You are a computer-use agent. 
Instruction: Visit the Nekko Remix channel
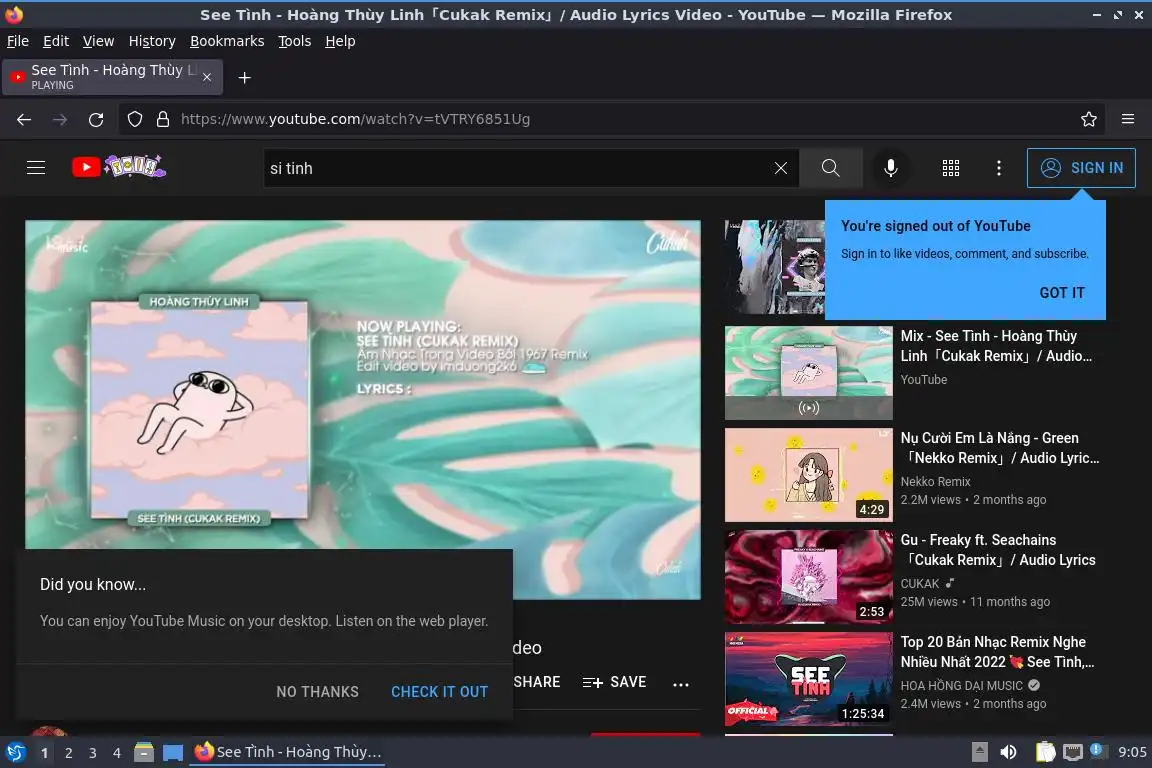935,481
